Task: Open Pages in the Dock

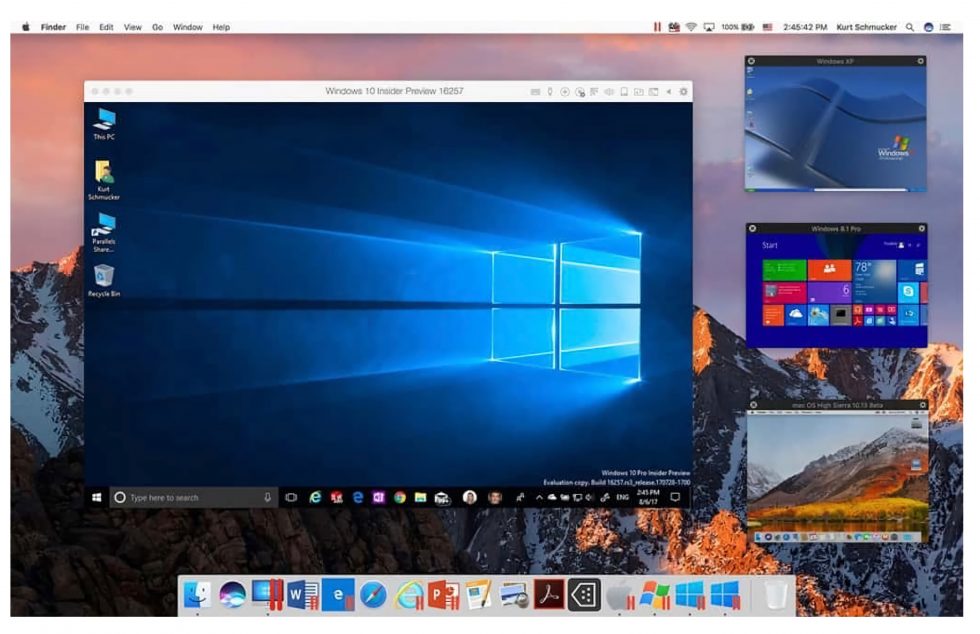Action: pyautogui.click(x=479, y=595)
